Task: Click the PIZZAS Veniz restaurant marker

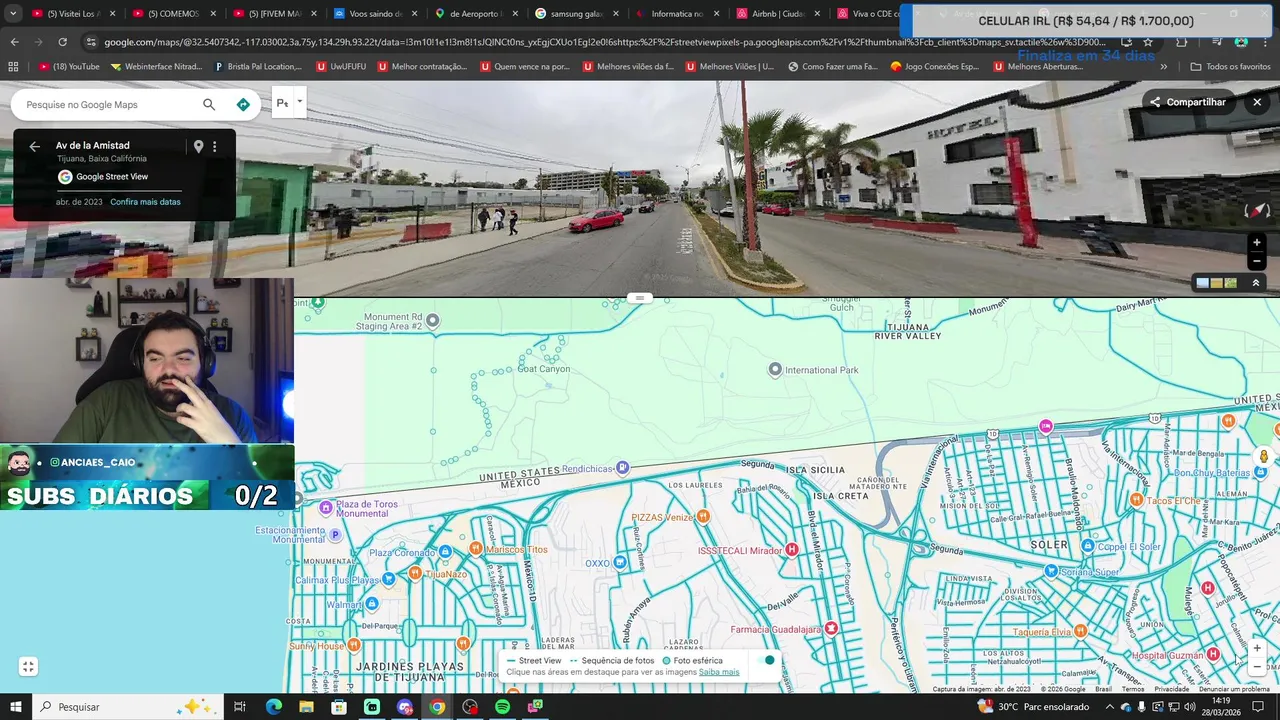Action: point(703,517)
